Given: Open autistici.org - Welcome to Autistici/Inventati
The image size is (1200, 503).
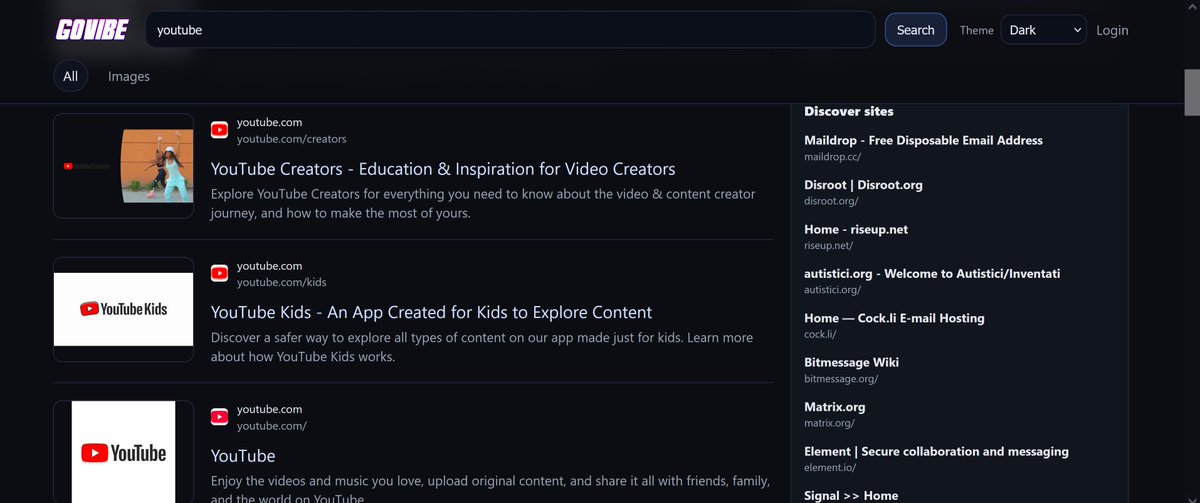Looking at the screenshot, I should coord(932,274).
